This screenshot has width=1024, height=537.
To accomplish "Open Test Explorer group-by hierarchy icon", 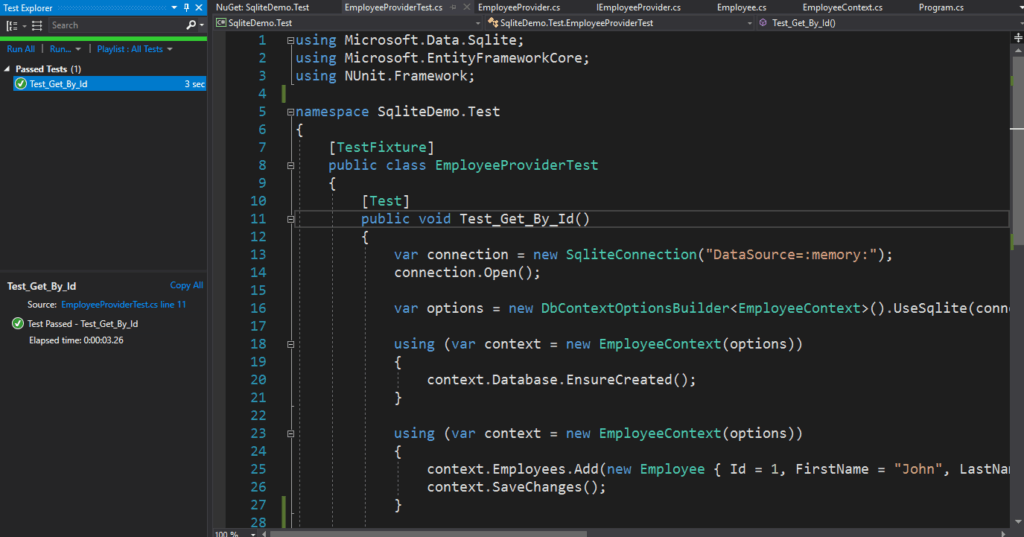I will (12, 25).
